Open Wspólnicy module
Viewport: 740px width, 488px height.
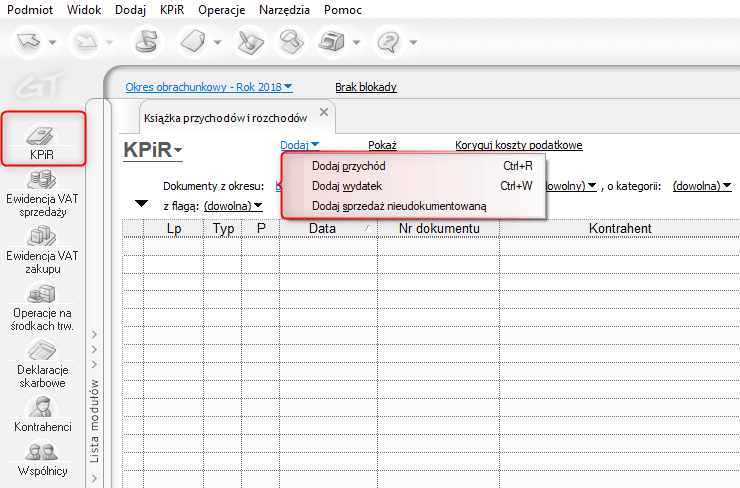42,459
